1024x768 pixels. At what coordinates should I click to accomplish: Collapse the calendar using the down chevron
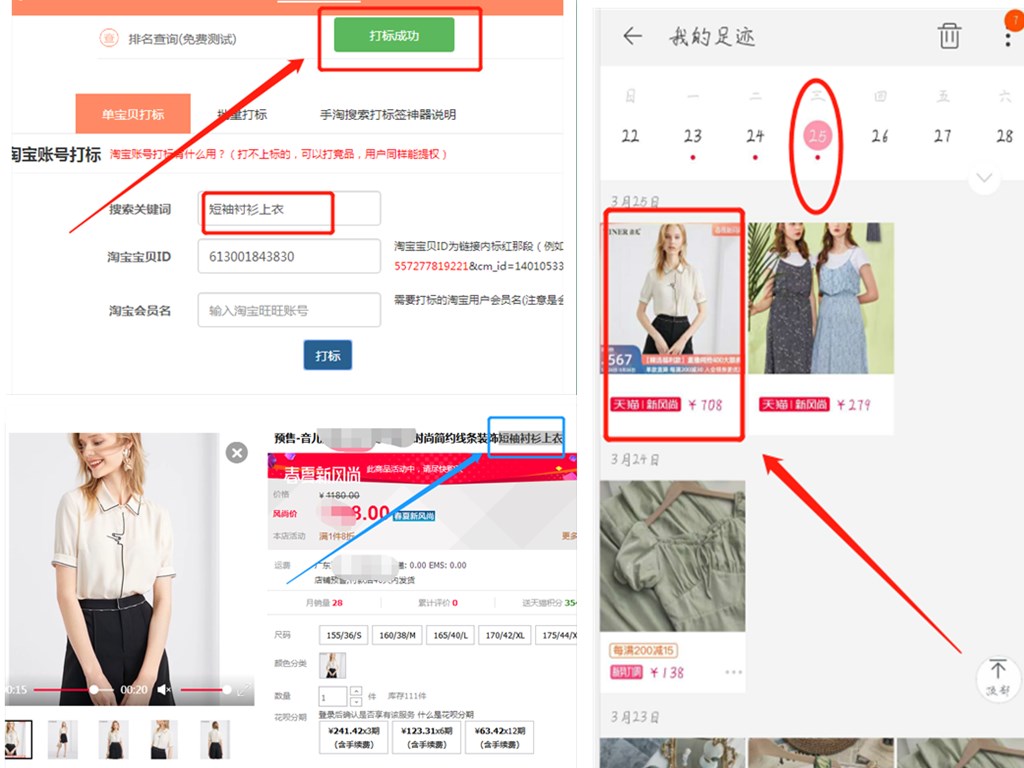(984, 178)
